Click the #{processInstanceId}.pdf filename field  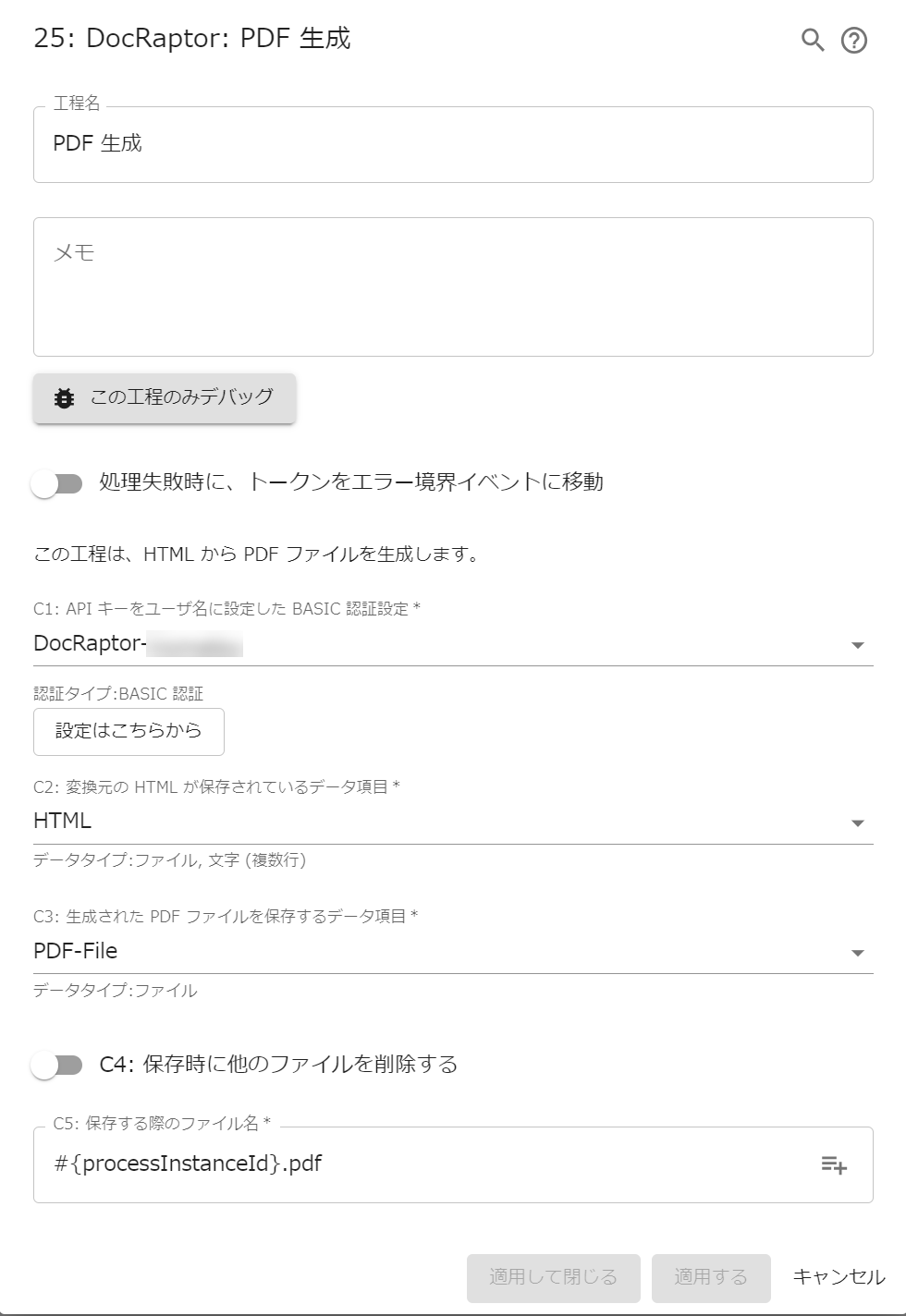click(x=370, y=1164)
